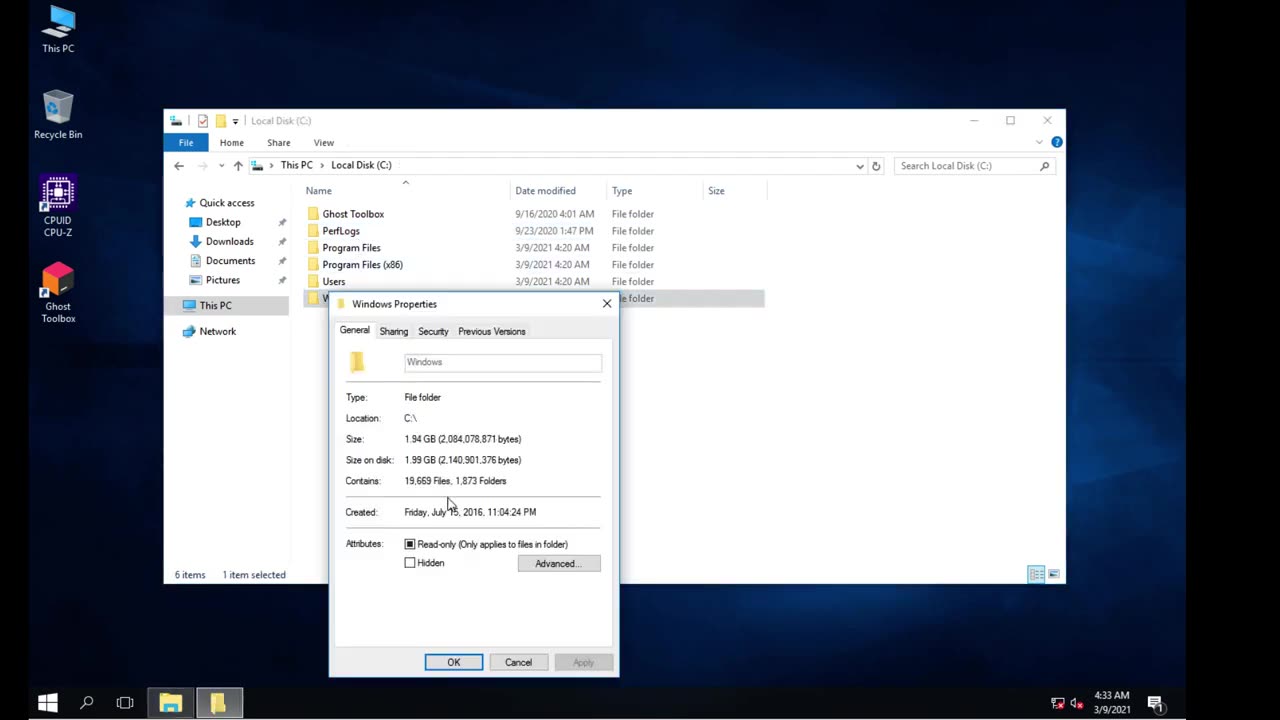1280x720 pixels.
Task: Open the This PC desktop icon
Action: [58, 29]
